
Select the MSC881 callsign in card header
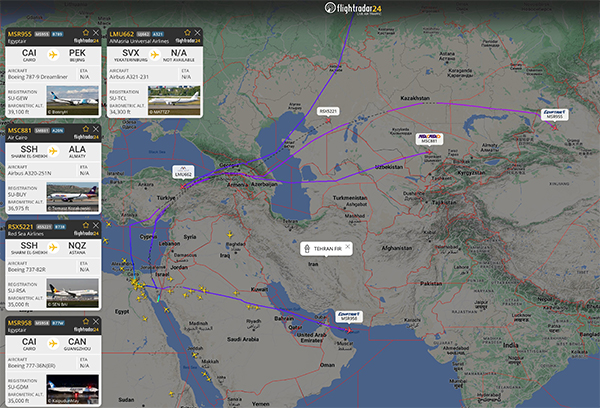coord(20,131)
